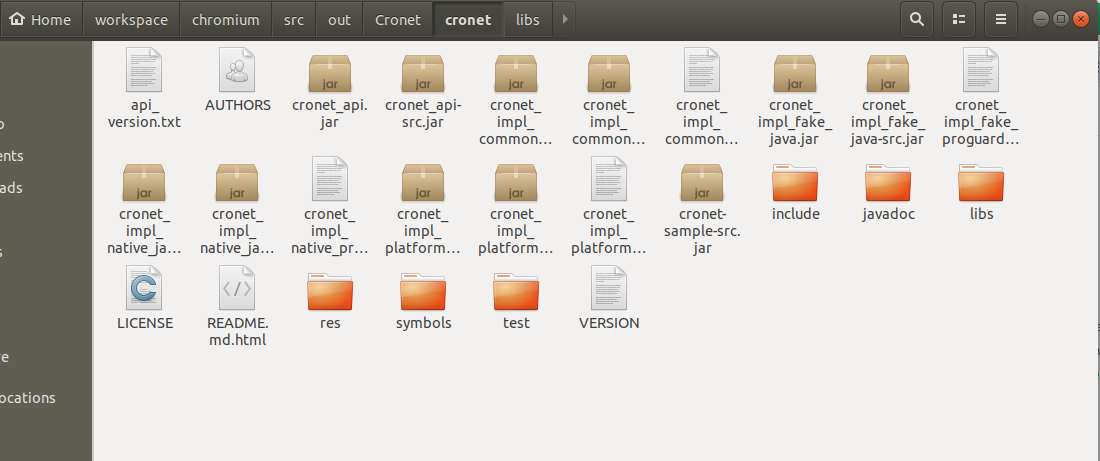1100x461 pixels.
Task: Click the cronet-sample-src.jar file name
Action: click(x=702, y=231)
